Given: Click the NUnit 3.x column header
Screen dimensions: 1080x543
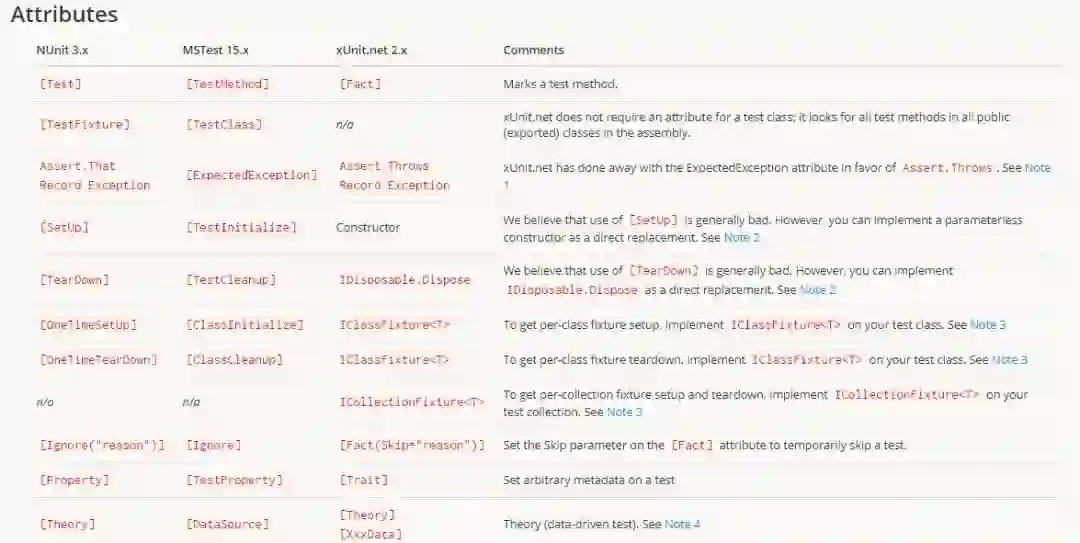Looking at the screenshot, I should tap(62, 50).
